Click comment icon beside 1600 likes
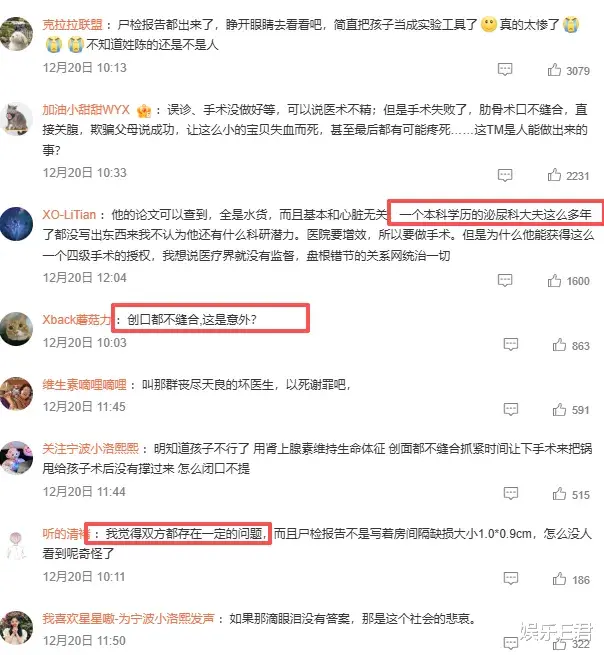Image resolution: width=604 pixels, height=655 pixels. click(505, 280)
